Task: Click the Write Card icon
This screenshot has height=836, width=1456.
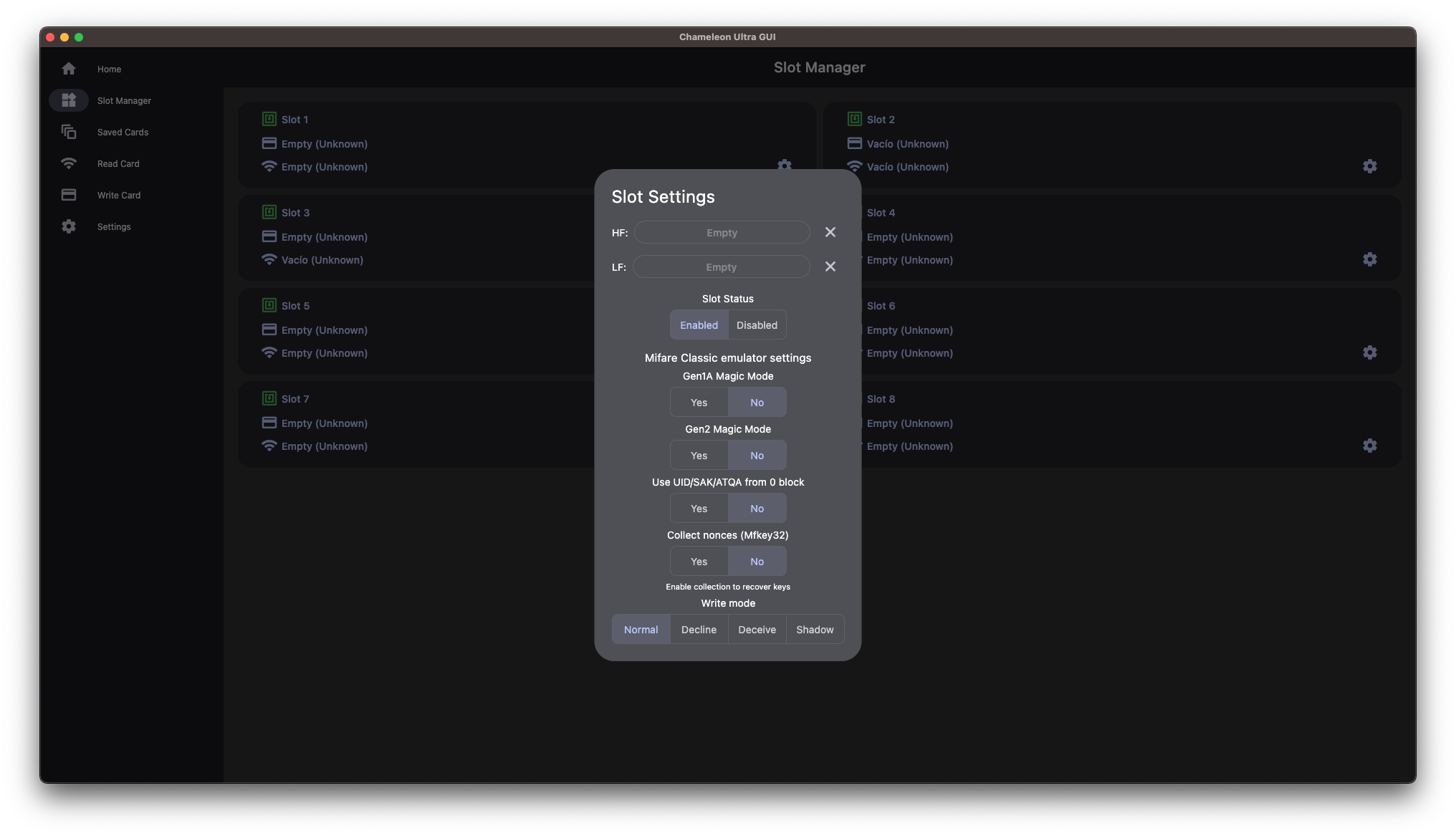Action: [68, 195]
